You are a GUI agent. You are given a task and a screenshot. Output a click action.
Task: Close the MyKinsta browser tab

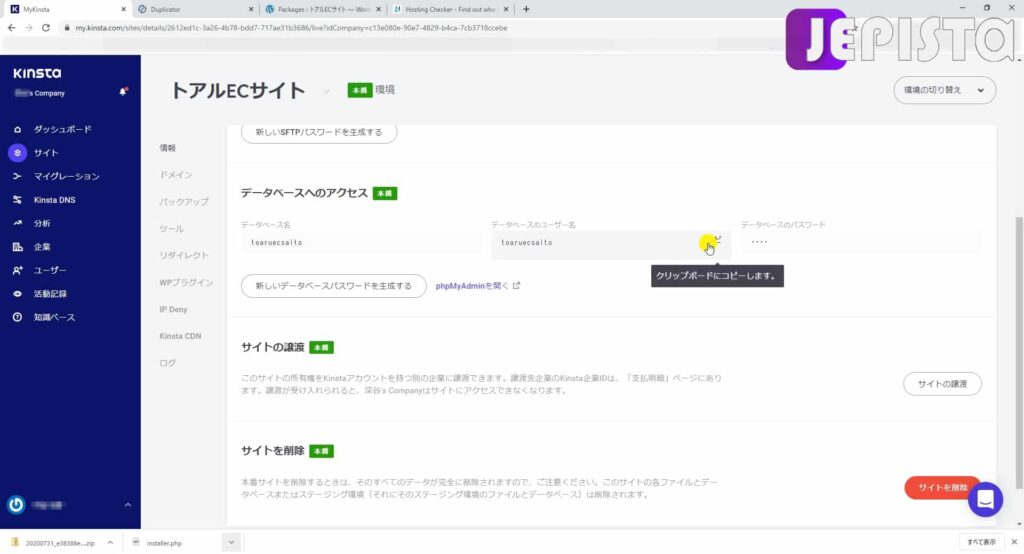click(123, 9)
